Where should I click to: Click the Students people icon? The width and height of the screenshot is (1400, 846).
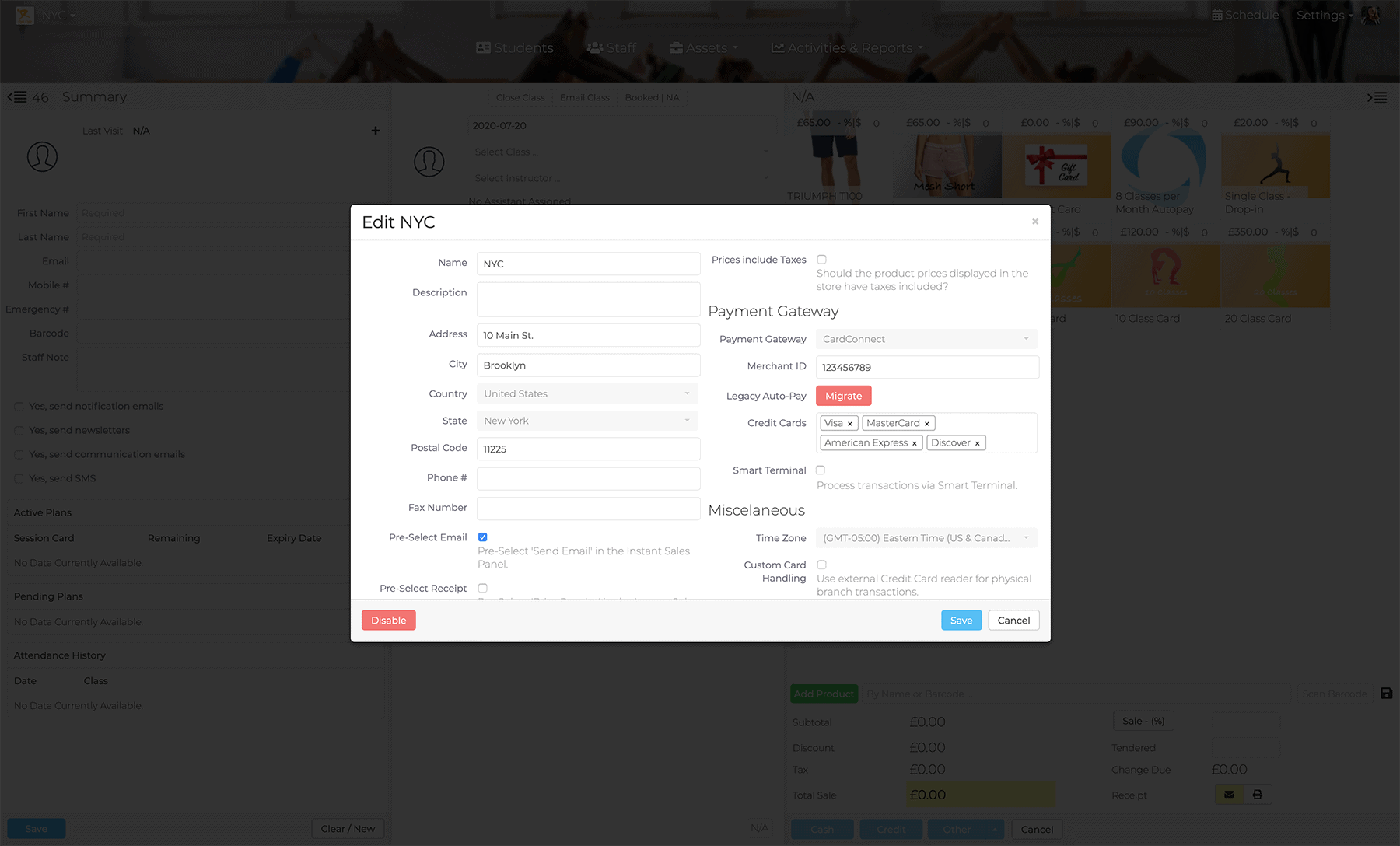point(483,47)
